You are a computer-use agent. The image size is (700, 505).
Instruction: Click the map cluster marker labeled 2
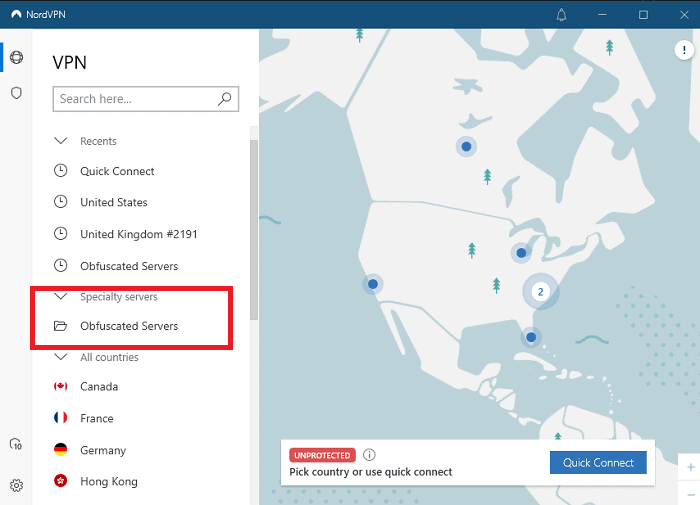[540, 292]
